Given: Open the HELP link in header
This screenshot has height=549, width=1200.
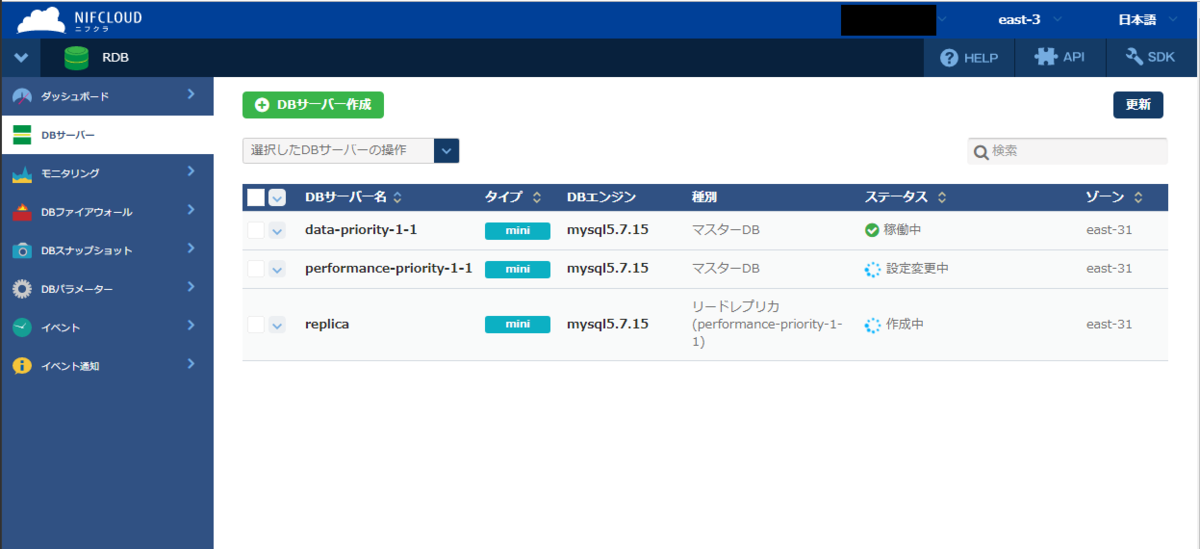Looking at the screenshot, I should point(969,58).
